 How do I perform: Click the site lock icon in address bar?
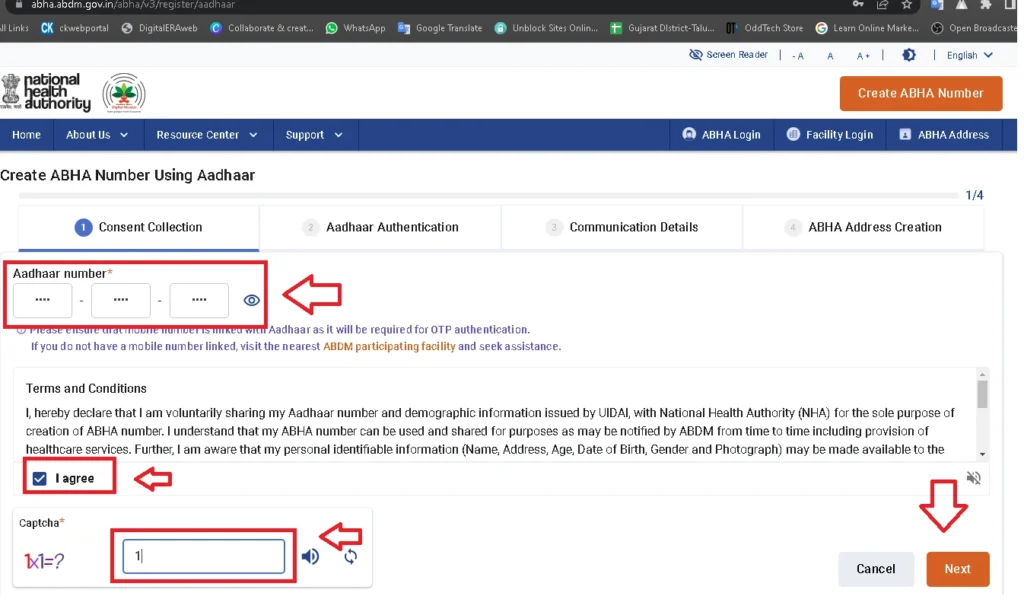(19, 4)
